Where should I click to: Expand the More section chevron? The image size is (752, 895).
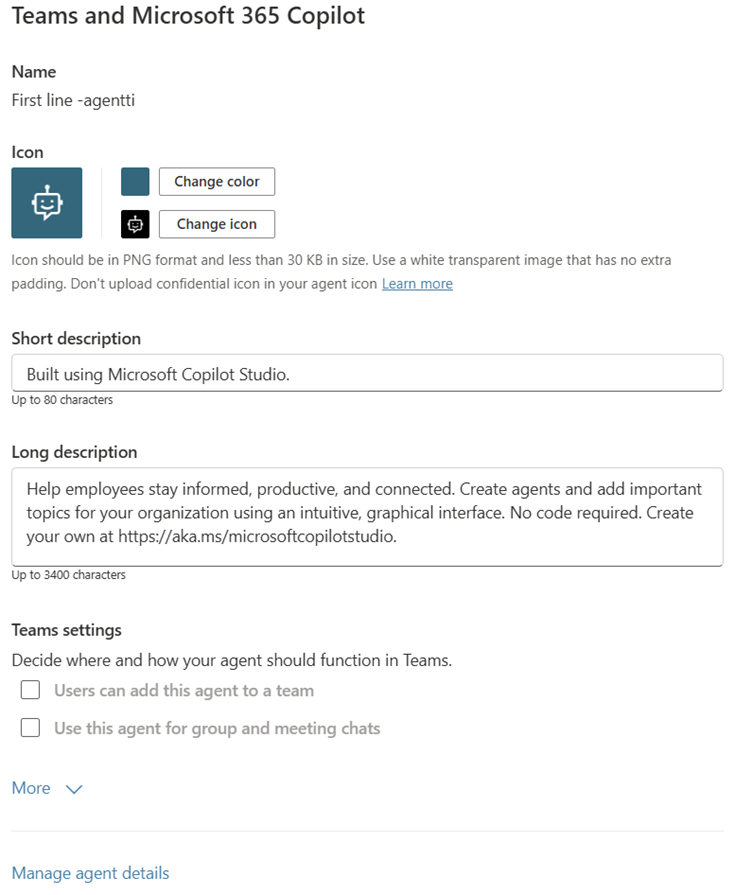point(74,789)
